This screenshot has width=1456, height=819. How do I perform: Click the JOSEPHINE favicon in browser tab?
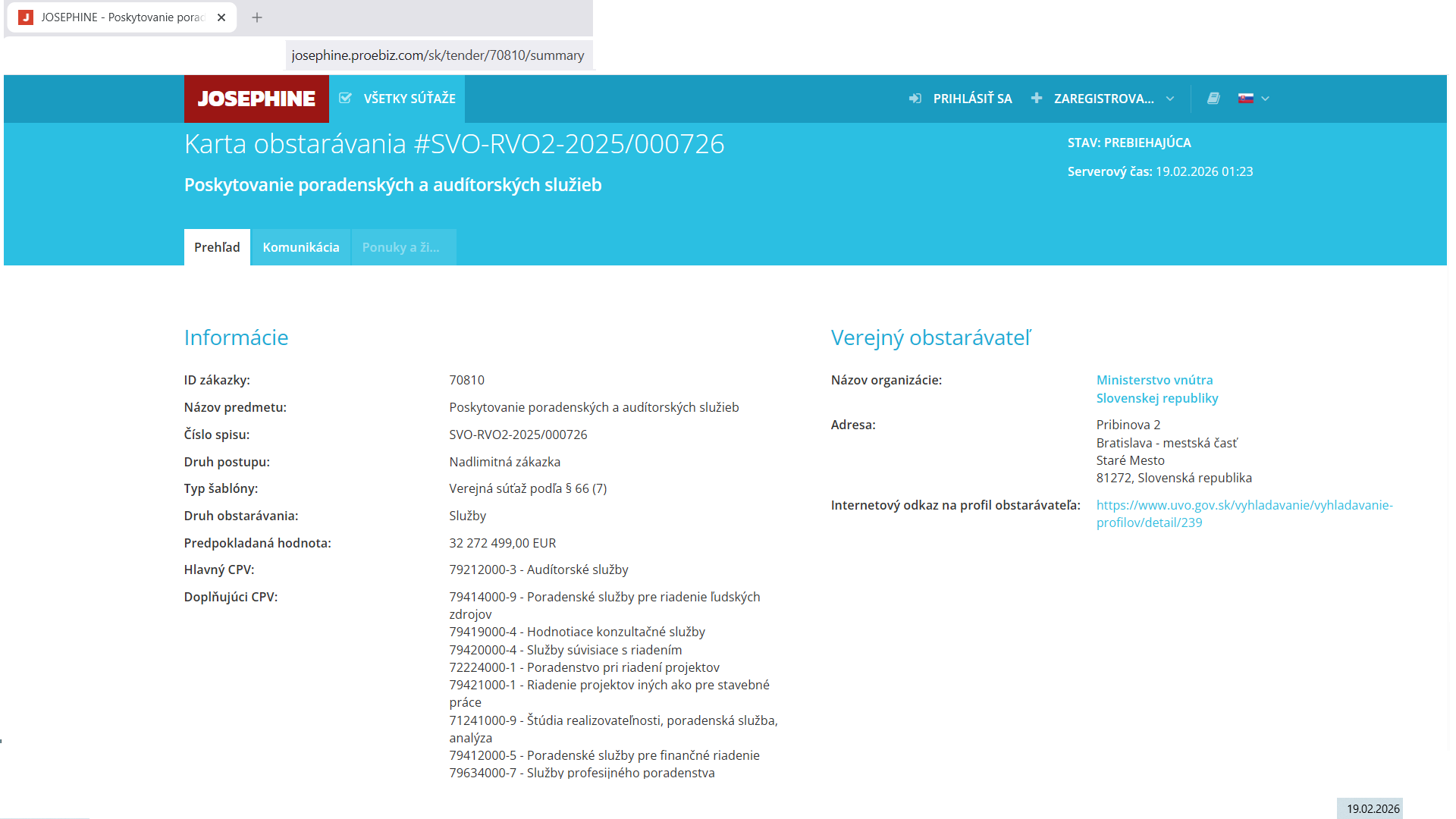click(26, 17)
